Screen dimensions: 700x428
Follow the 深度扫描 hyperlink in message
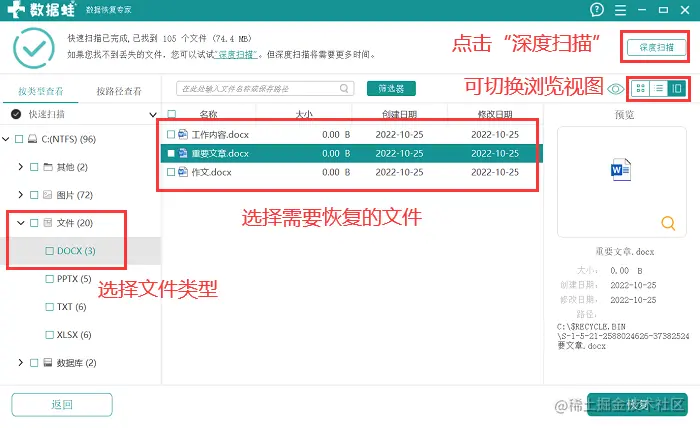click(x=236, y=54)
